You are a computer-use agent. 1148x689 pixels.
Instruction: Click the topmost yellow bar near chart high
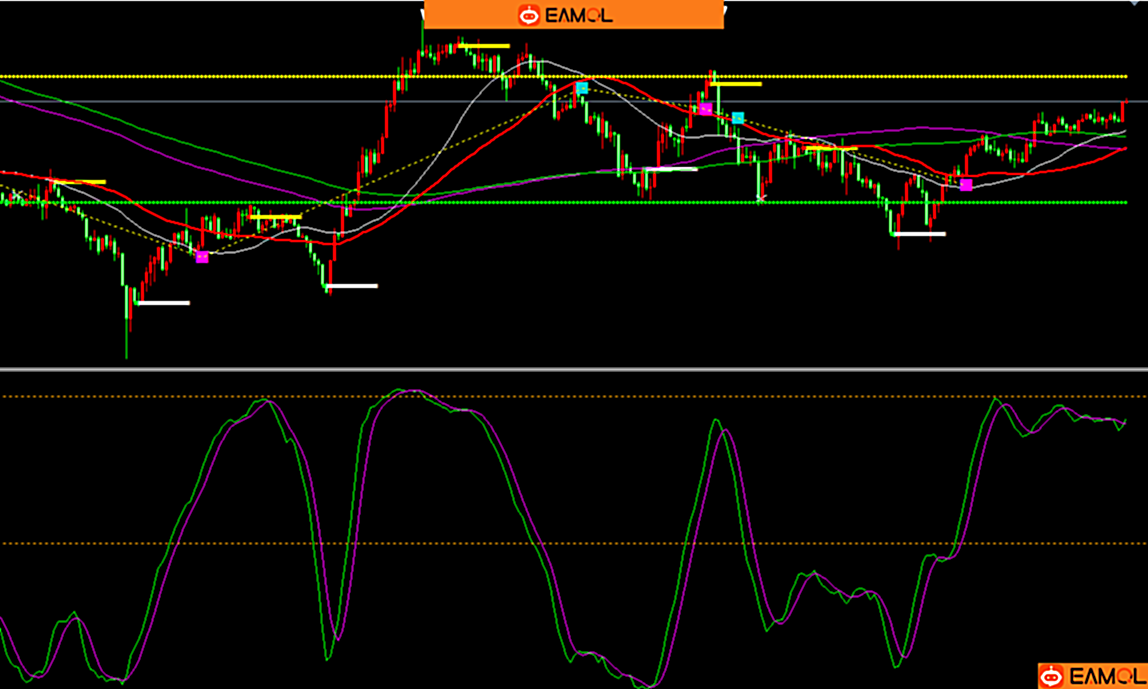484,46
